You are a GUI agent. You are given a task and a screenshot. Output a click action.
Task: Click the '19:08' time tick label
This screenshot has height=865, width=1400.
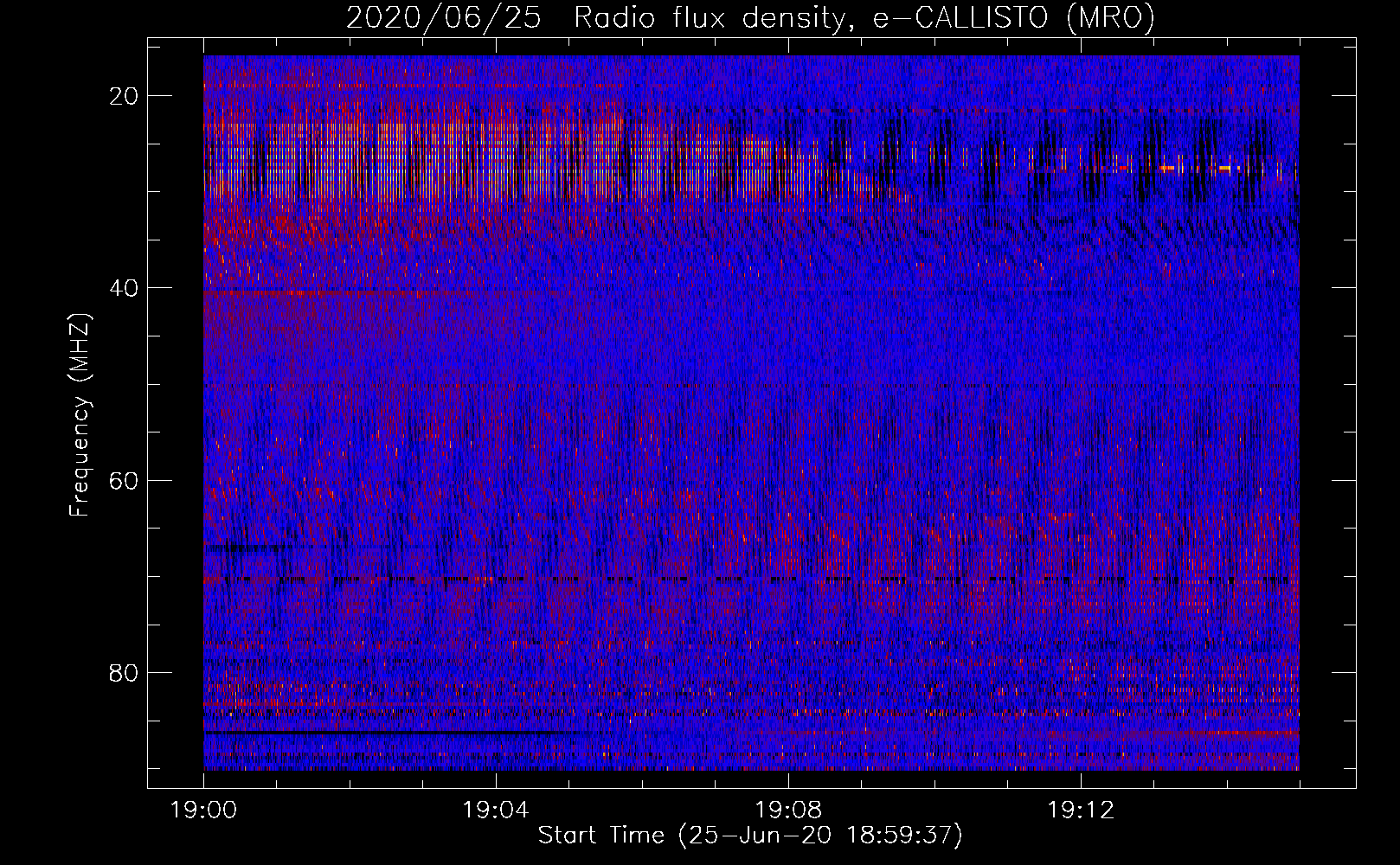(787, 811)
